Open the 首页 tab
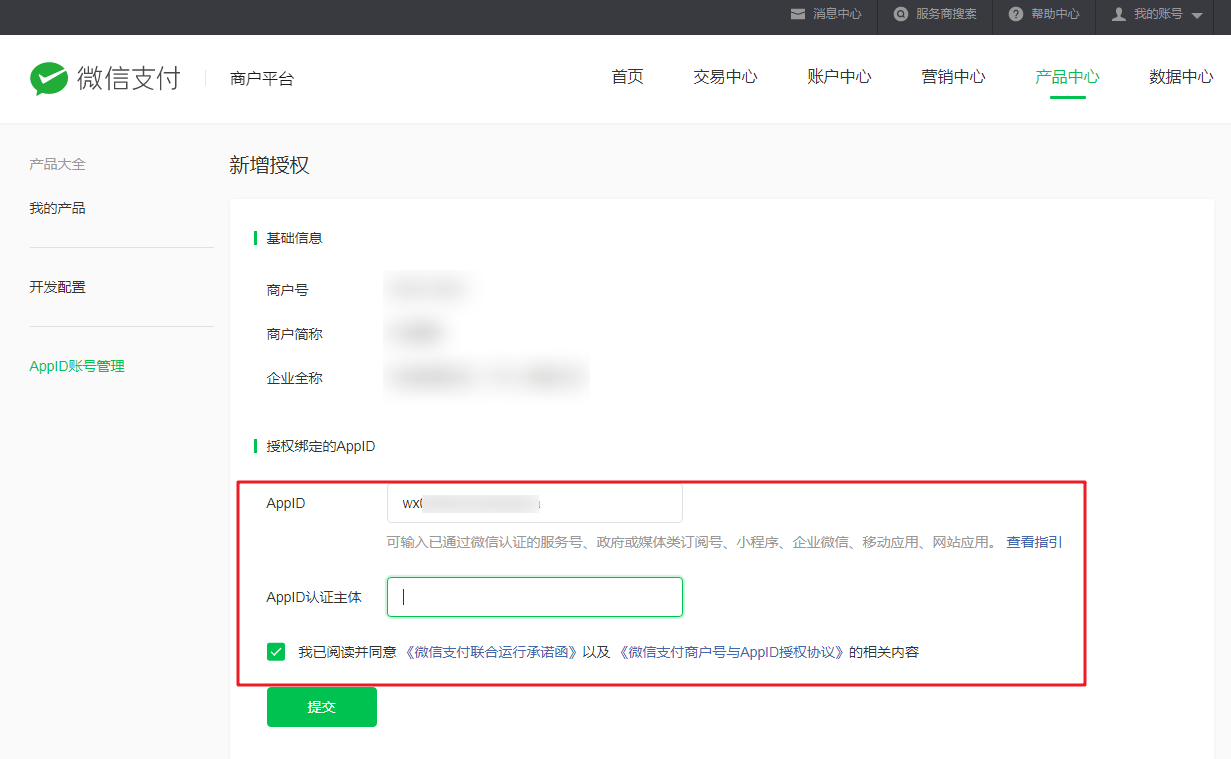1231x759 pixels. 627,77
